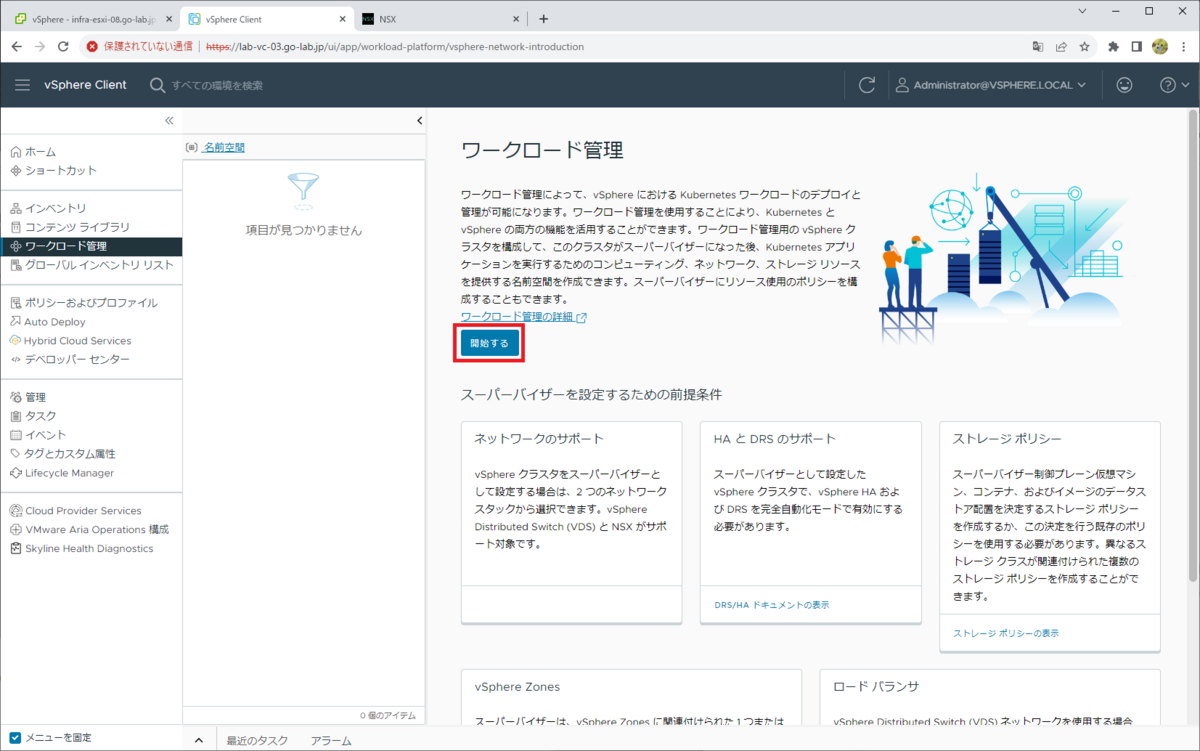The image size is (1200, 751).
Task: Open the vSphere Client hamburger menu
Action: [22, 85]
